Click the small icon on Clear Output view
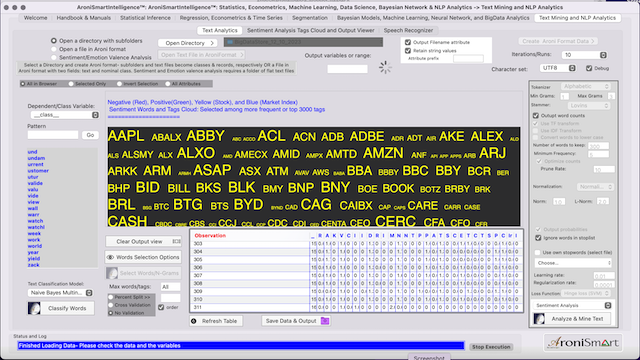The image size is (640, 360). pos(176,241)
